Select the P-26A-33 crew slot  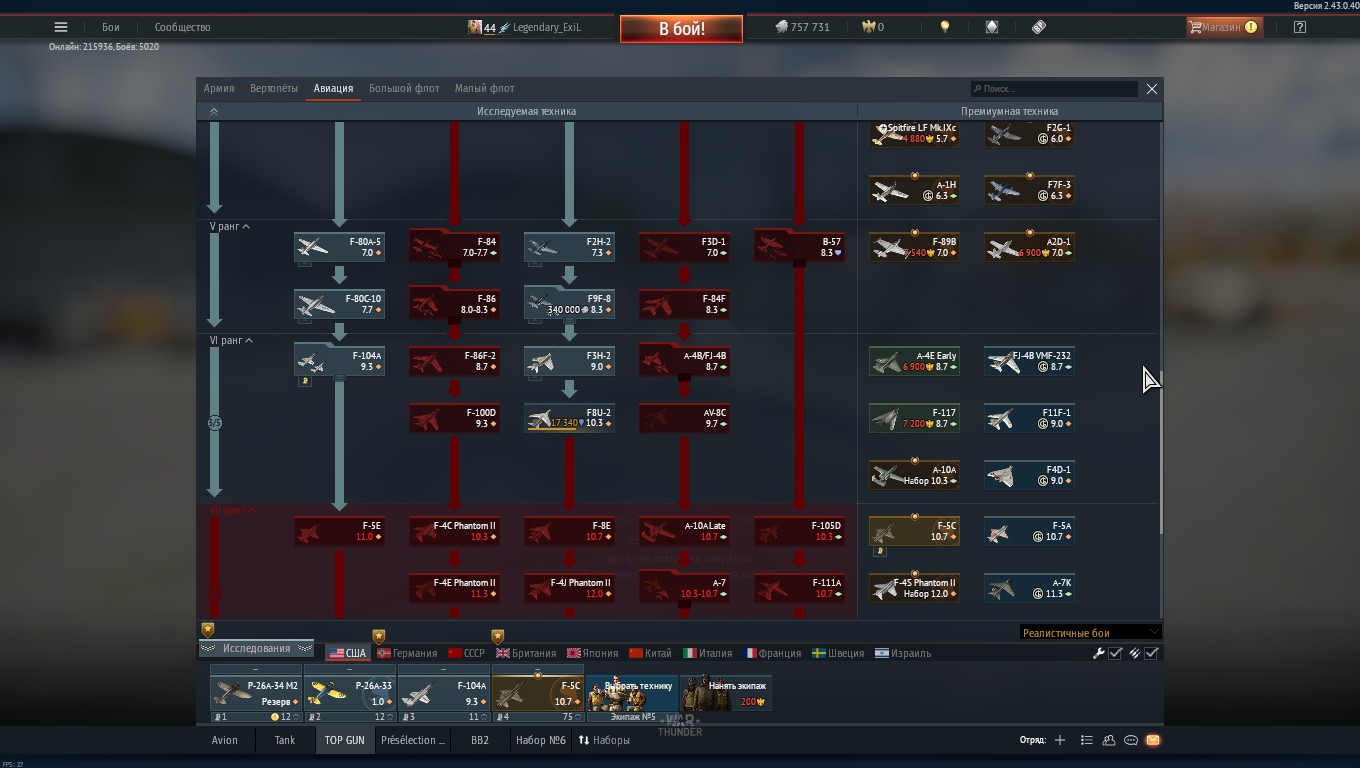pos(349,692)
